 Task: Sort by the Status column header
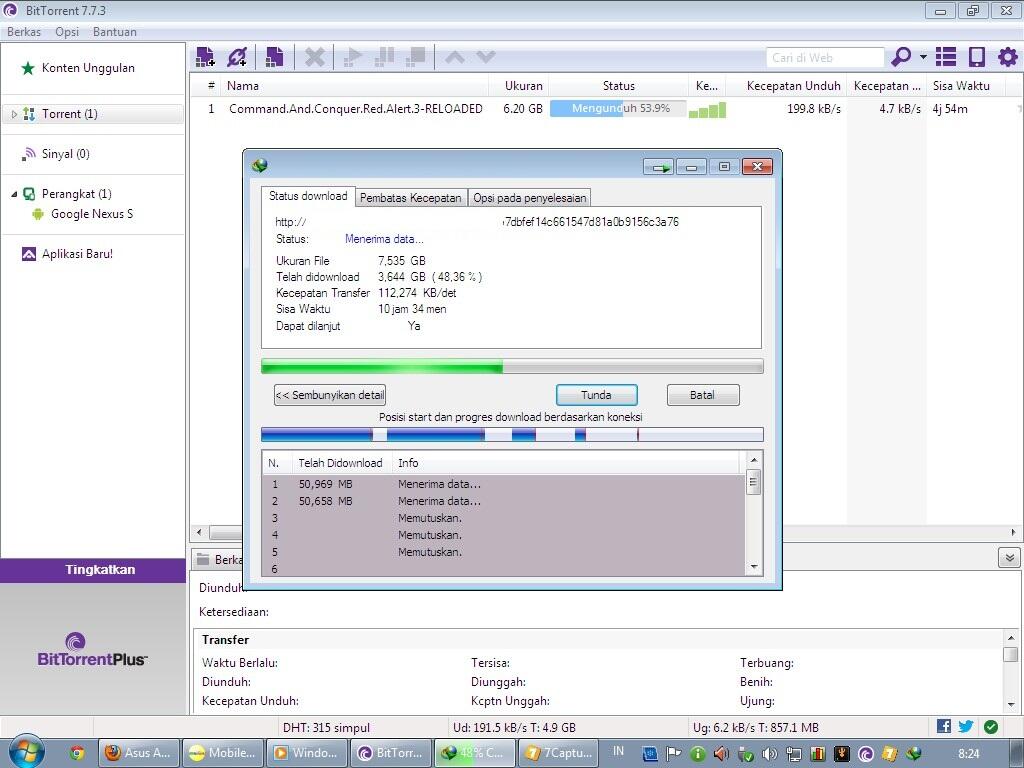pyautogui.click(x=618, y=86)
